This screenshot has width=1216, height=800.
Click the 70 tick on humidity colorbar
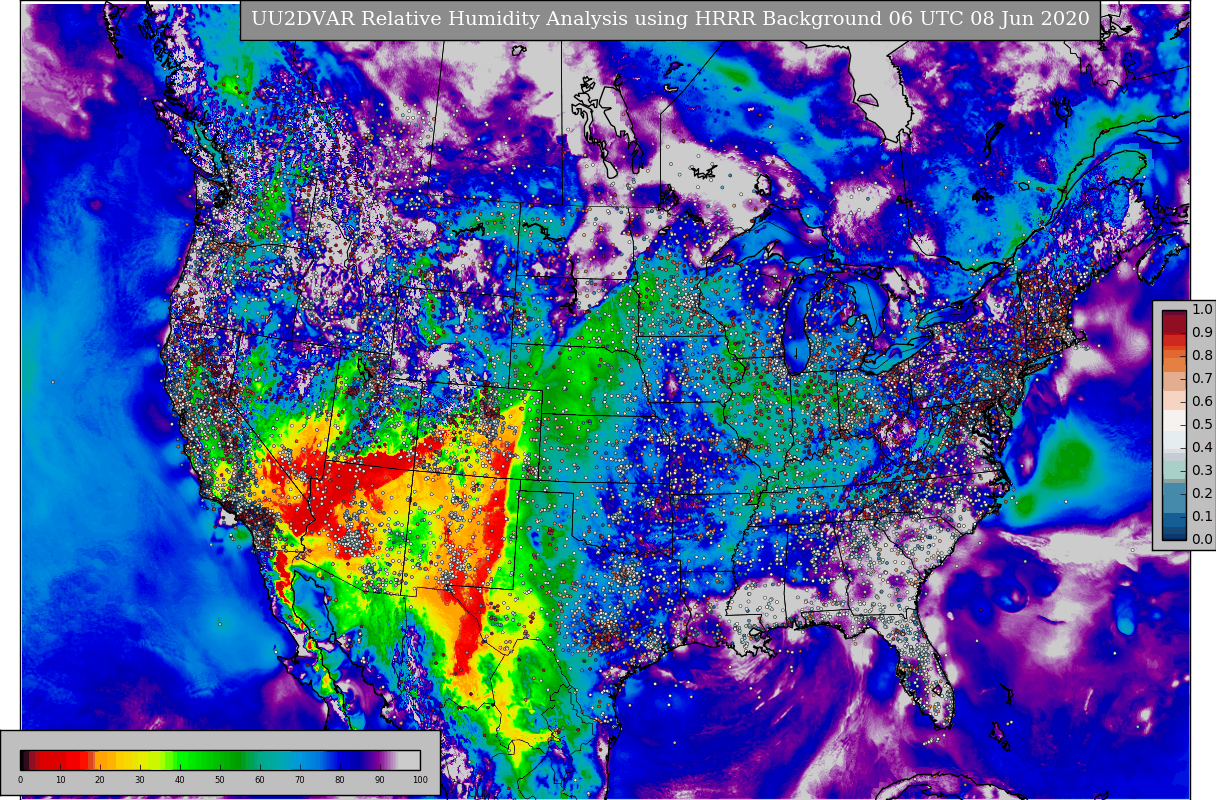point(300,780)
